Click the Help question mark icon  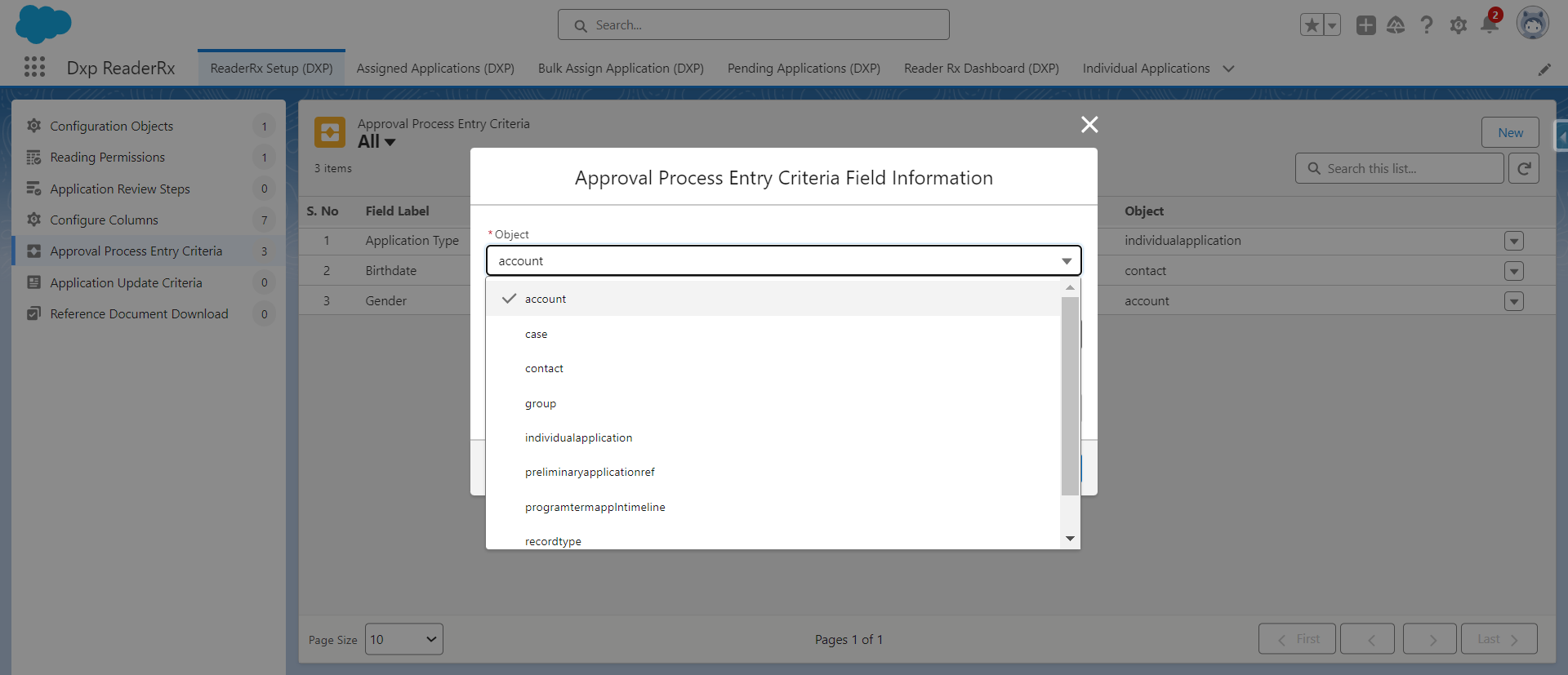1426,25
